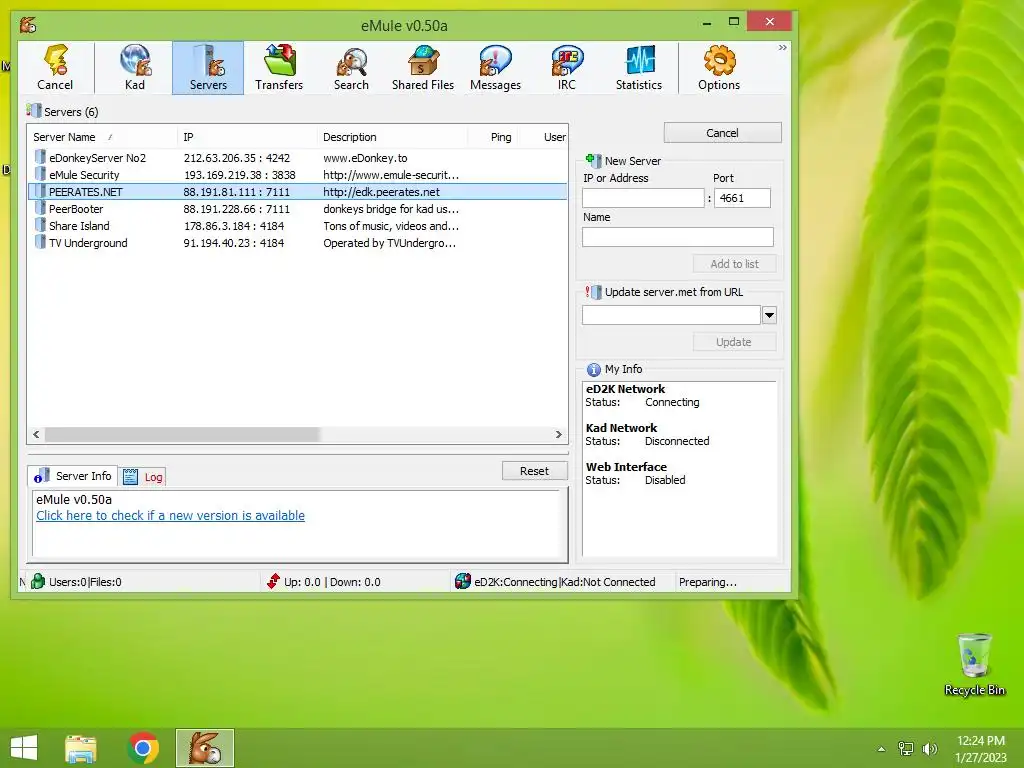Select the PEERATES.NET server row
This screenshot has width=1024, height=768.
coord(298,191)
